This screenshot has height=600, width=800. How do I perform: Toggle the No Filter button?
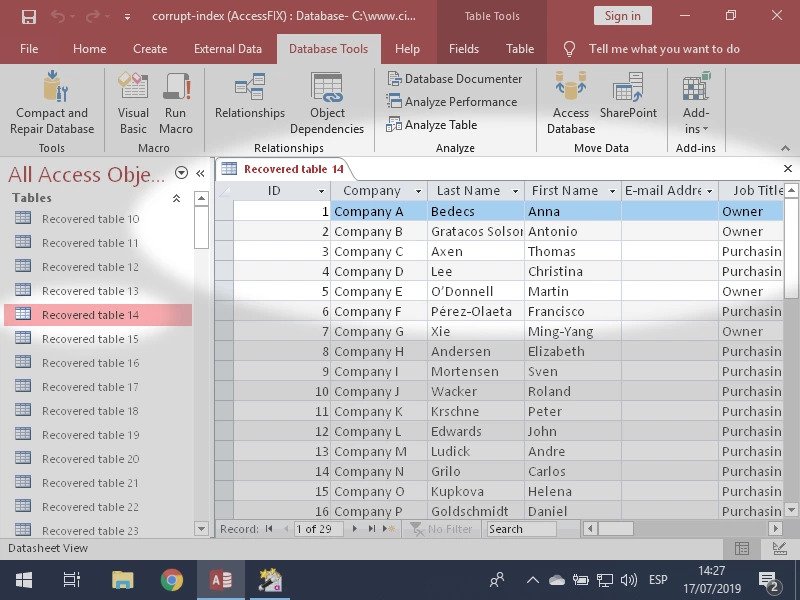(440, 528)
